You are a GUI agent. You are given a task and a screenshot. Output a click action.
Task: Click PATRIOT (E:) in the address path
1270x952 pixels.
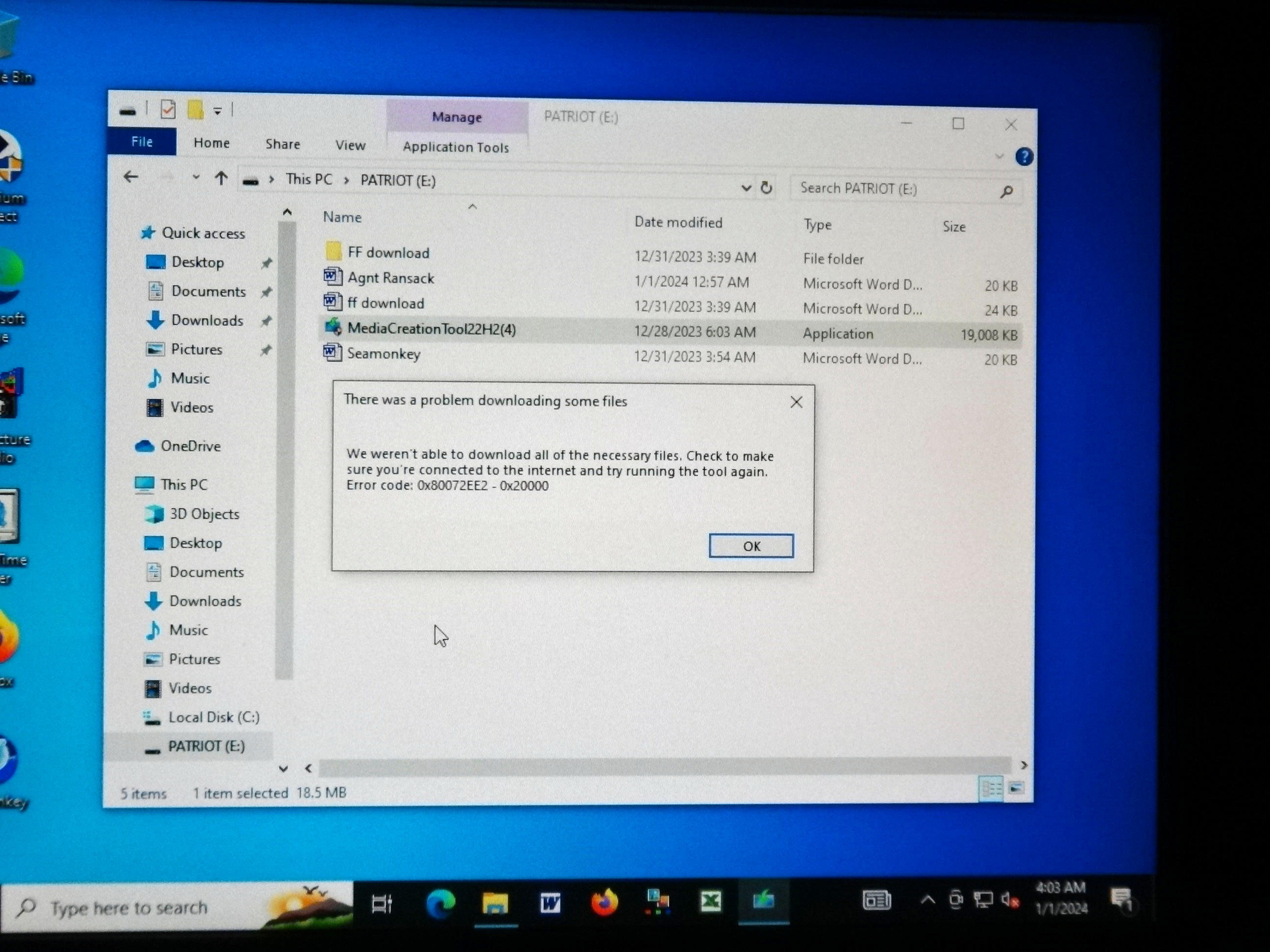coord(398,181)
